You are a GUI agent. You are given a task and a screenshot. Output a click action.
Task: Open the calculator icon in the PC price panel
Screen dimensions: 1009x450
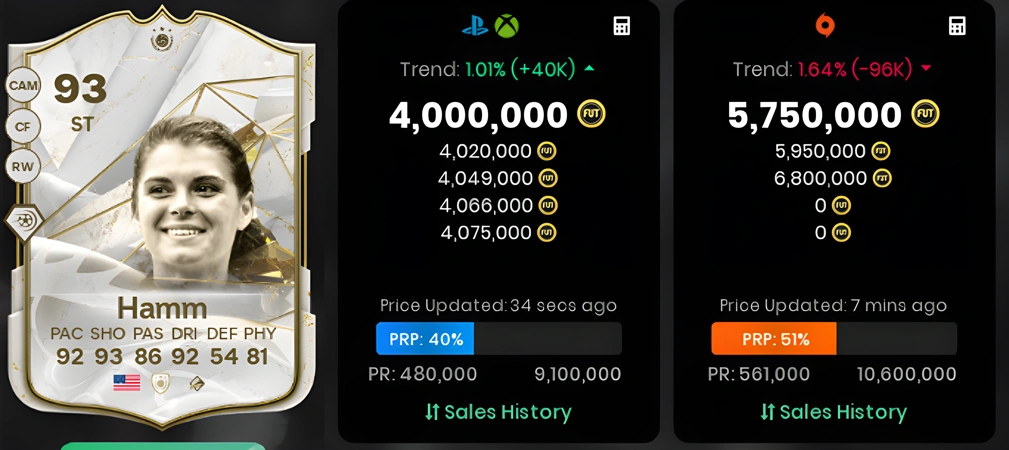click(958, 26)
